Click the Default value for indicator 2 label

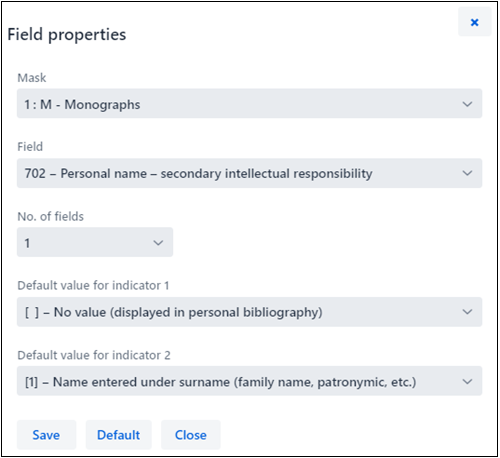(x=94, y=355)
